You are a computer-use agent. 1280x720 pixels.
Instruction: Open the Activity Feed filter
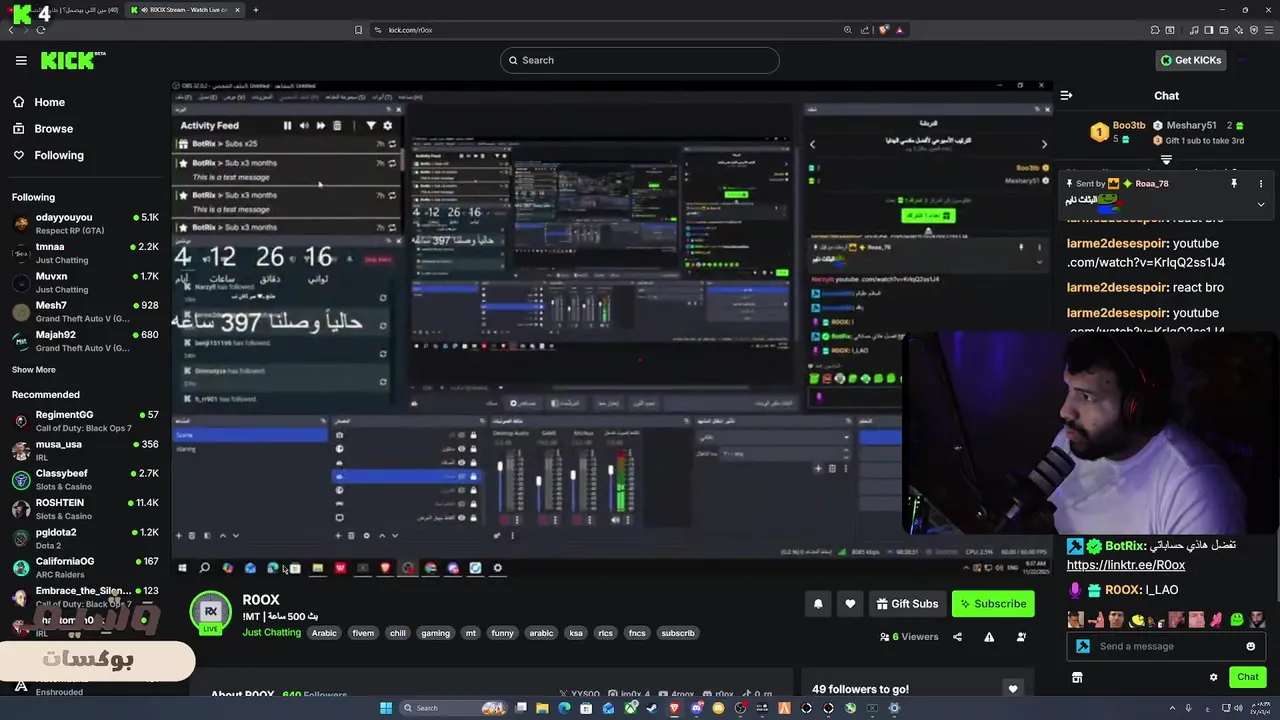371,126
